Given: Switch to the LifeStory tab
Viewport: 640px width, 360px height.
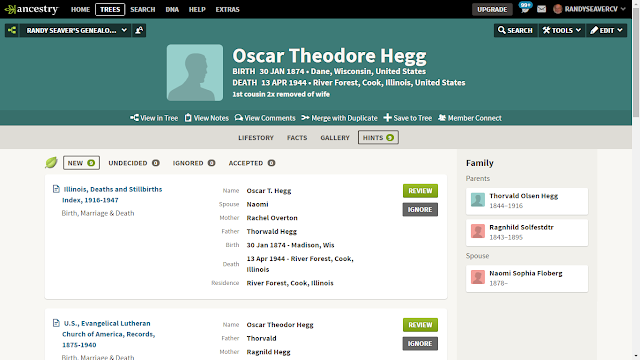Looking at the screenshot, I should 256,138.
